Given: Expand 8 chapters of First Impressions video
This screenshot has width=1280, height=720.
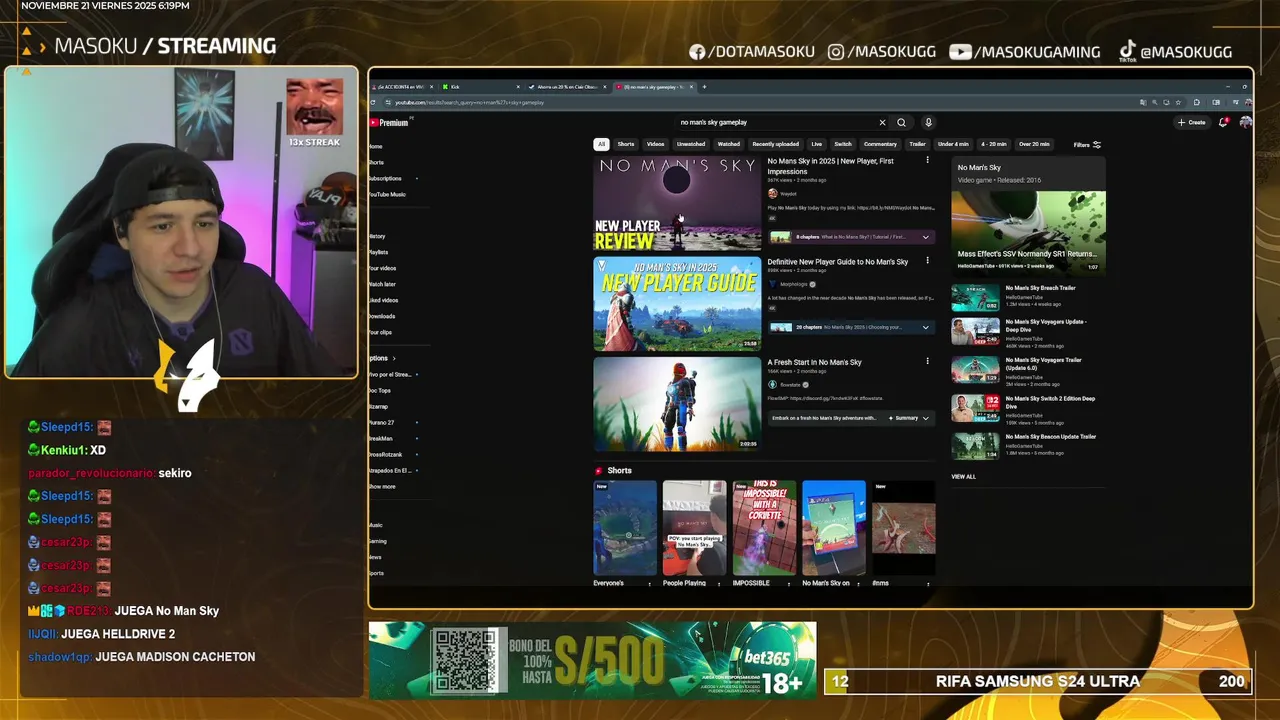Looking at the screenshot, I should pyautogui.click(x=851, y=237).
